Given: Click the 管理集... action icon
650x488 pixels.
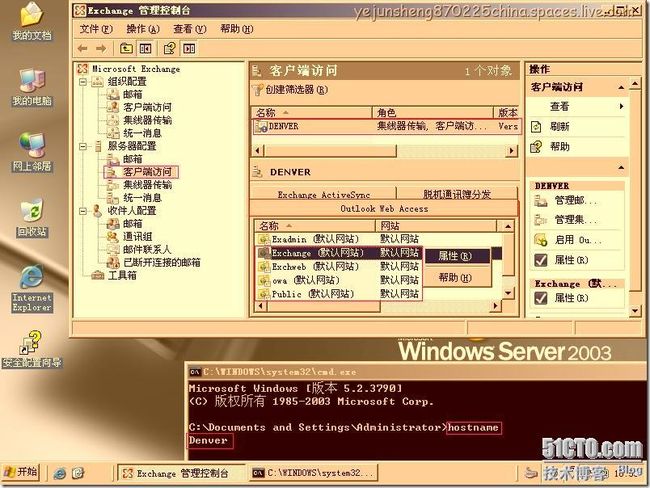Looking at the screenshot, I should [x=540, y=220].
